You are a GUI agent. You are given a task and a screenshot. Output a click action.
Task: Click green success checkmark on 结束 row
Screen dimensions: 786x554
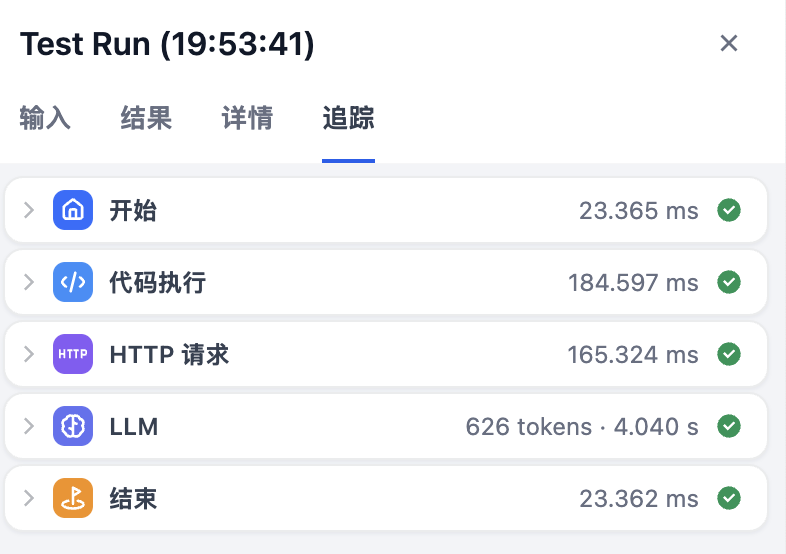click(730, 498)
